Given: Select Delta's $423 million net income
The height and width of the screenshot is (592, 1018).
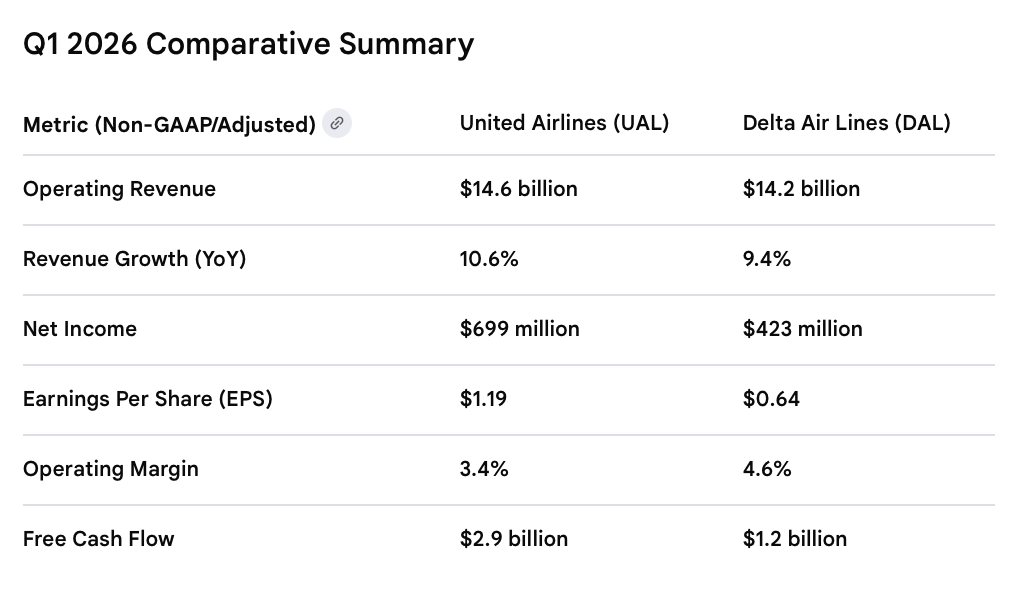Looking at the screenshot, I should [802, 329].
